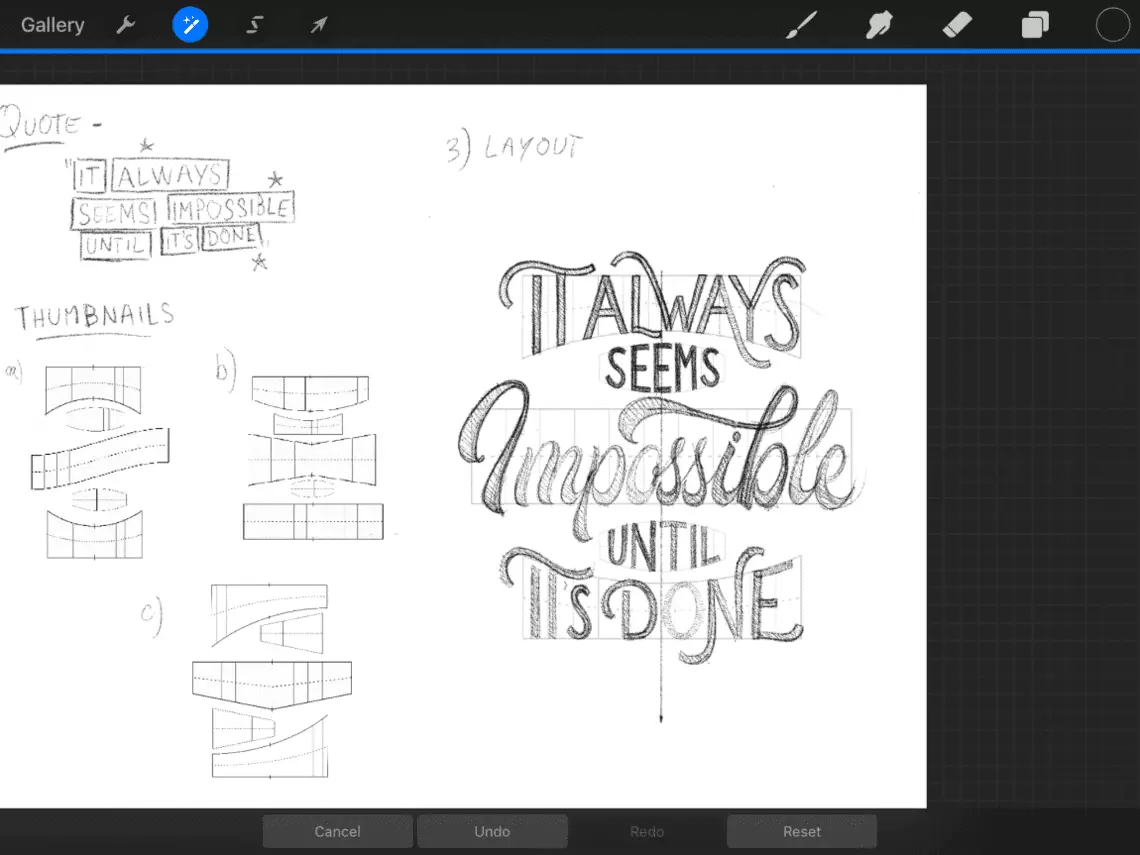Open the Actions wrench menu
The height and width of the screenshot is (855, 1140).
(x=126, y=25)
